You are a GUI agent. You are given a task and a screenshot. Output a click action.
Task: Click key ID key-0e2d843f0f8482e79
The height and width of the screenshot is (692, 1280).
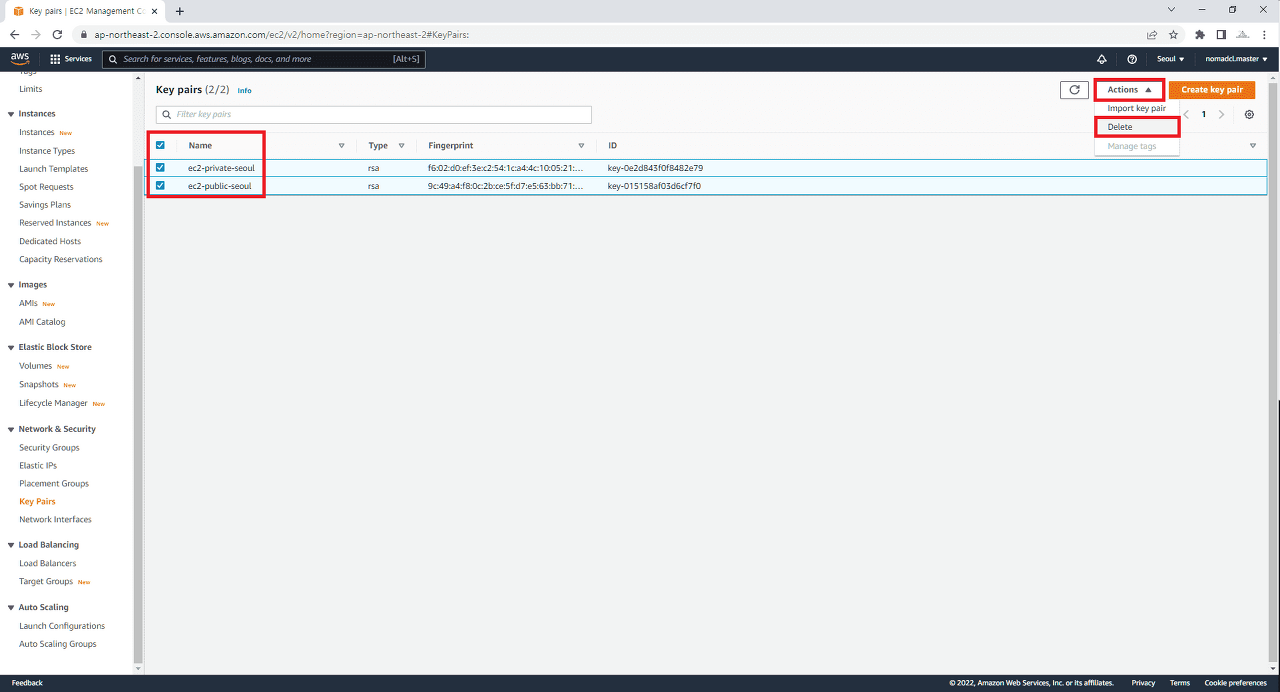click(x=655, y=168)
